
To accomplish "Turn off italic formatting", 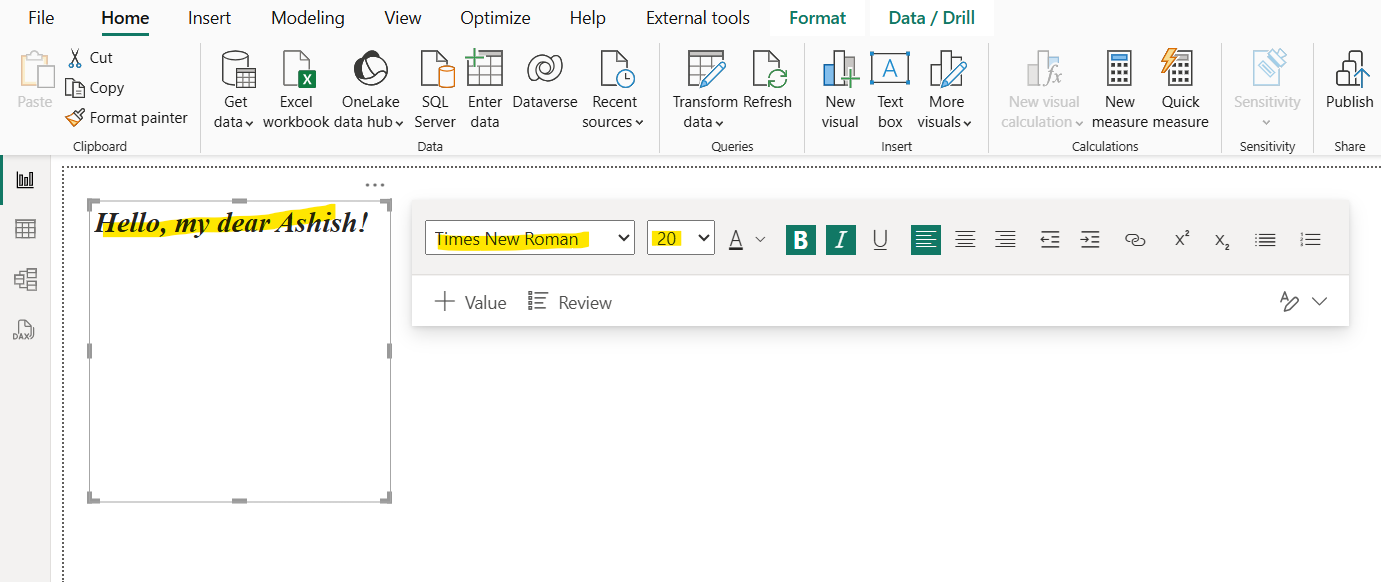I will coord(840,239).
